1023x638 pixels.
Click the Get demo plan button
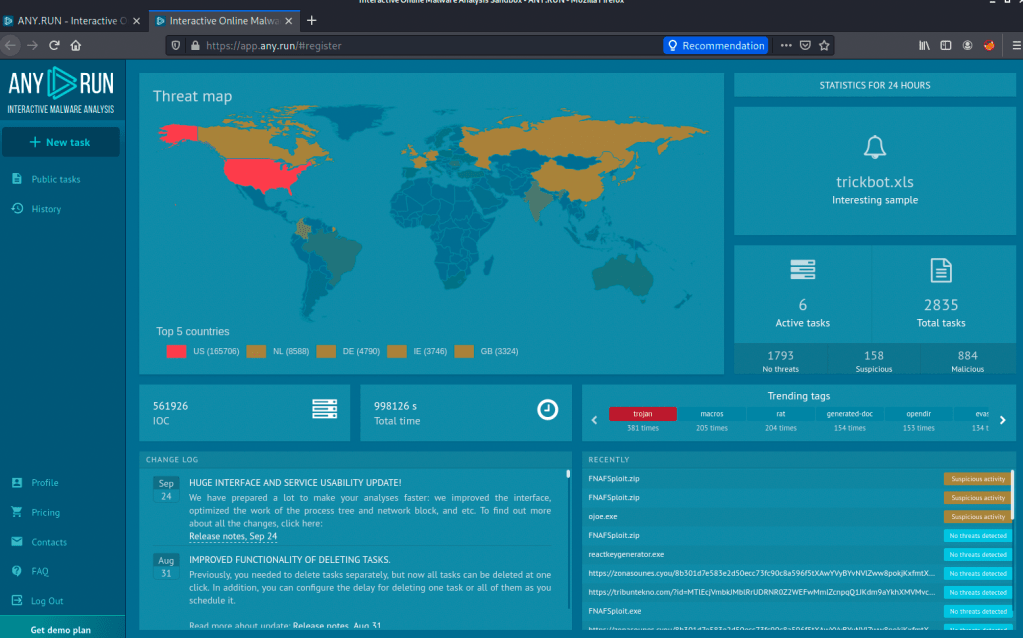coord(60,630)
